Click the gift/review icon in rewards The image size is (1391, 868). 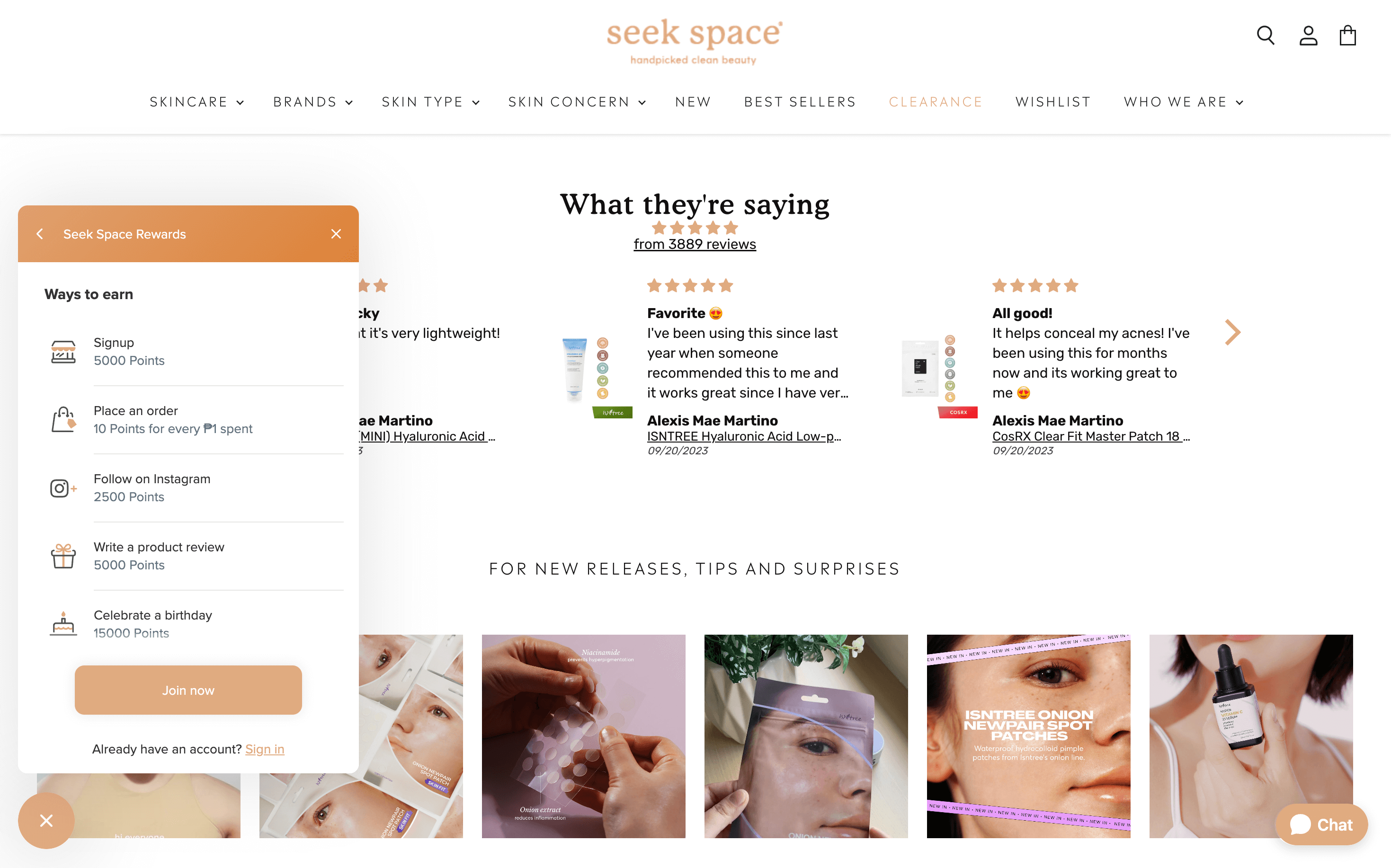[62, 555]
